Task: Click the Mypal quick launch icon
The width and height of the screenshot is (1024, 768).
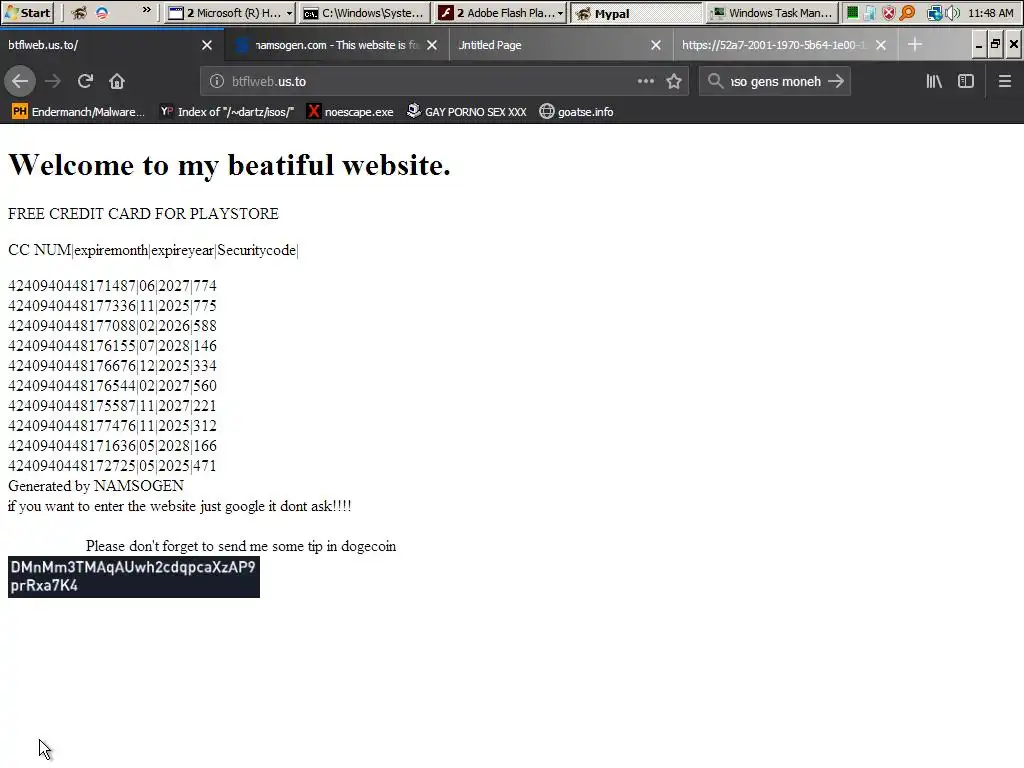Action: tap(79, 12)
